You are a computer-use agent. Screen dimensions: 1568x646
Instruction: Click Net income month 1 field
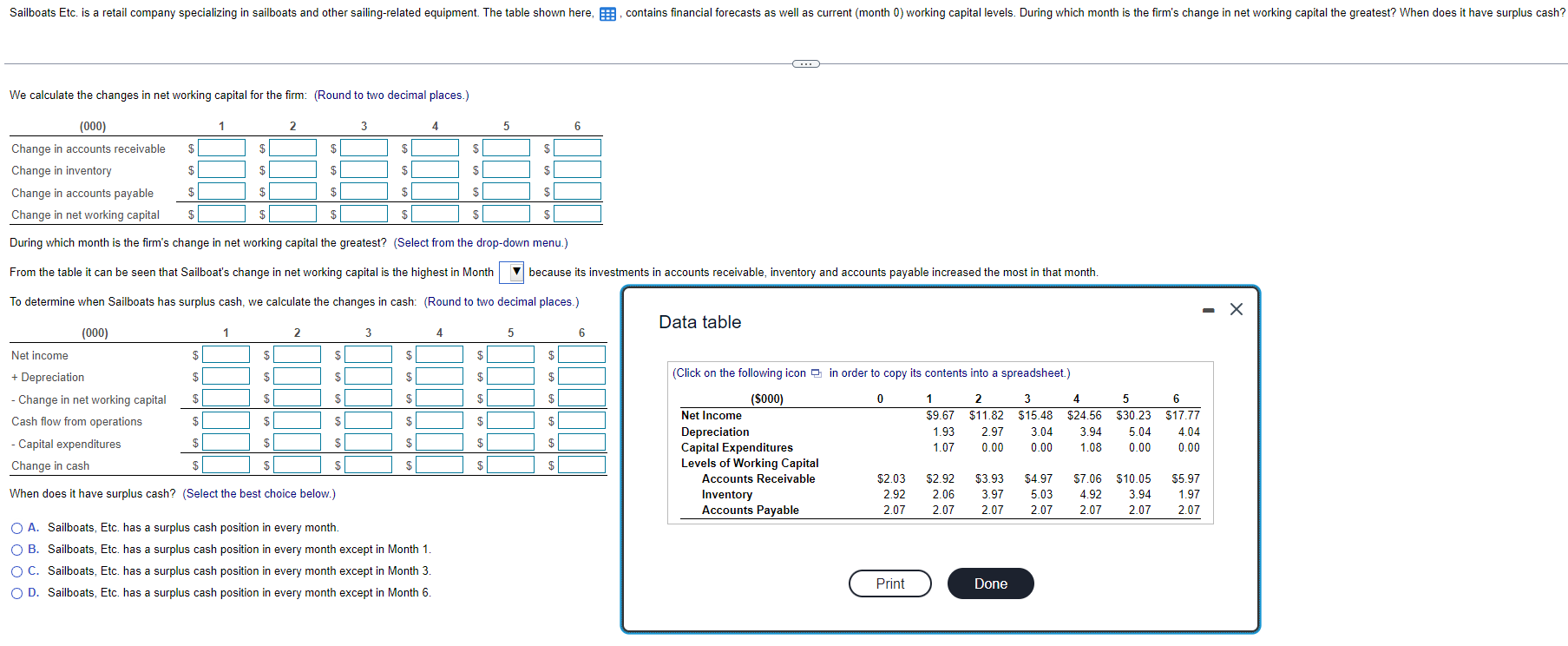(226, 354)
